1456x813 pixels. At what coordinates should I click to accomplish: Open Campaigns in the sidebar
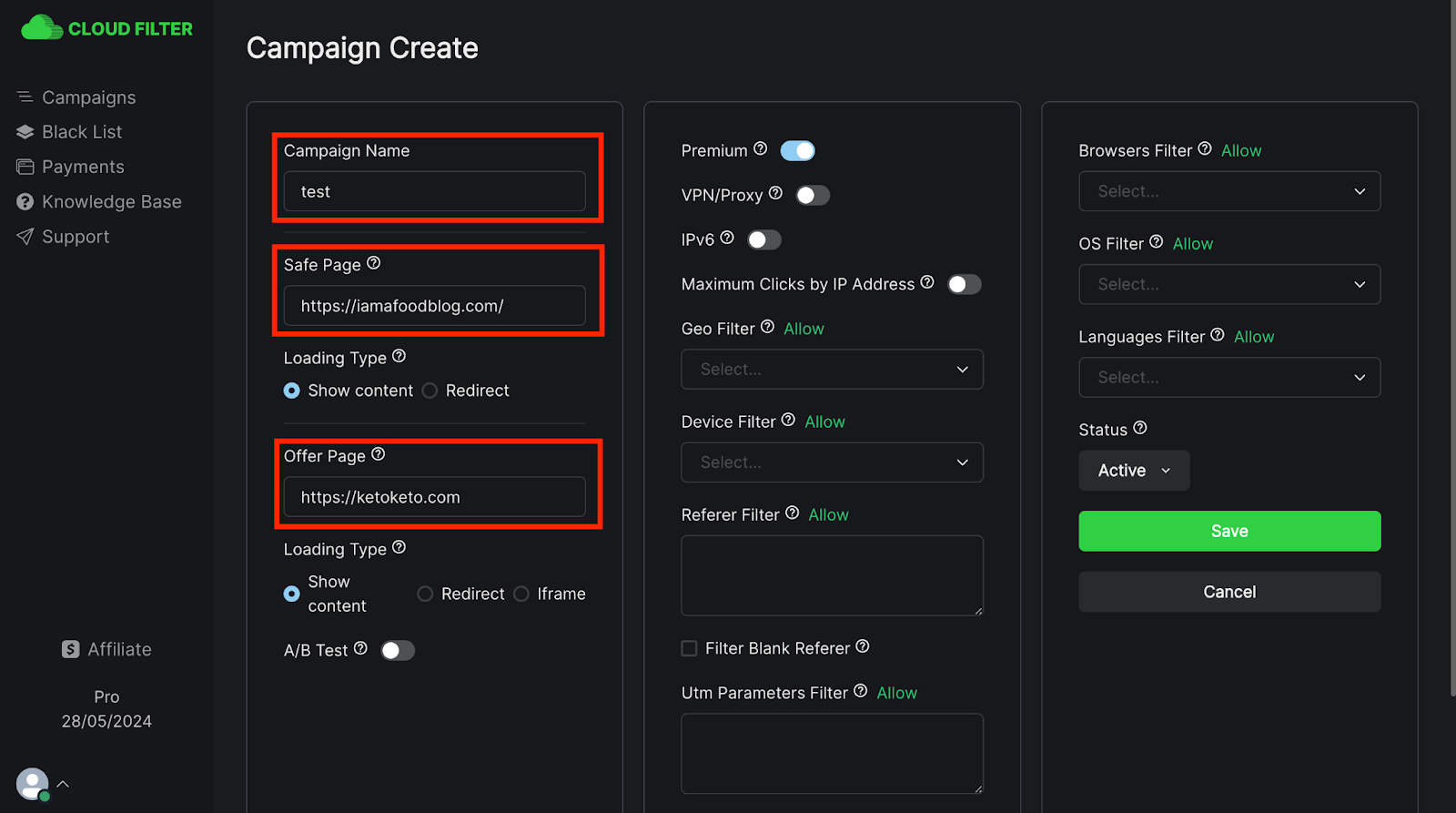click(88, 97)
